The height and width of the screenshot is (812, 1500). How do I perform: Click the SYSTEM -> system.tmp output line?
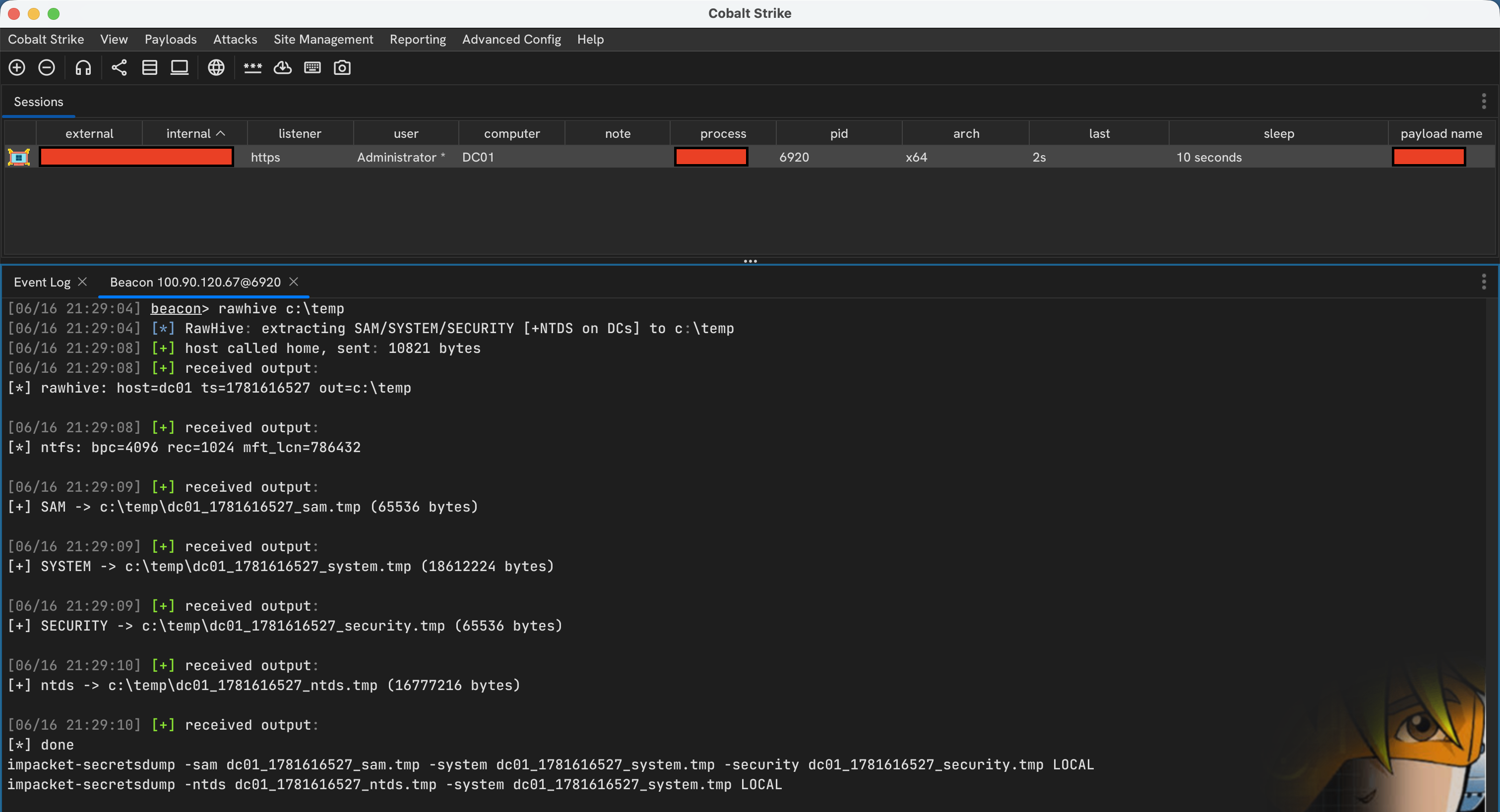(x=281, y=566)
